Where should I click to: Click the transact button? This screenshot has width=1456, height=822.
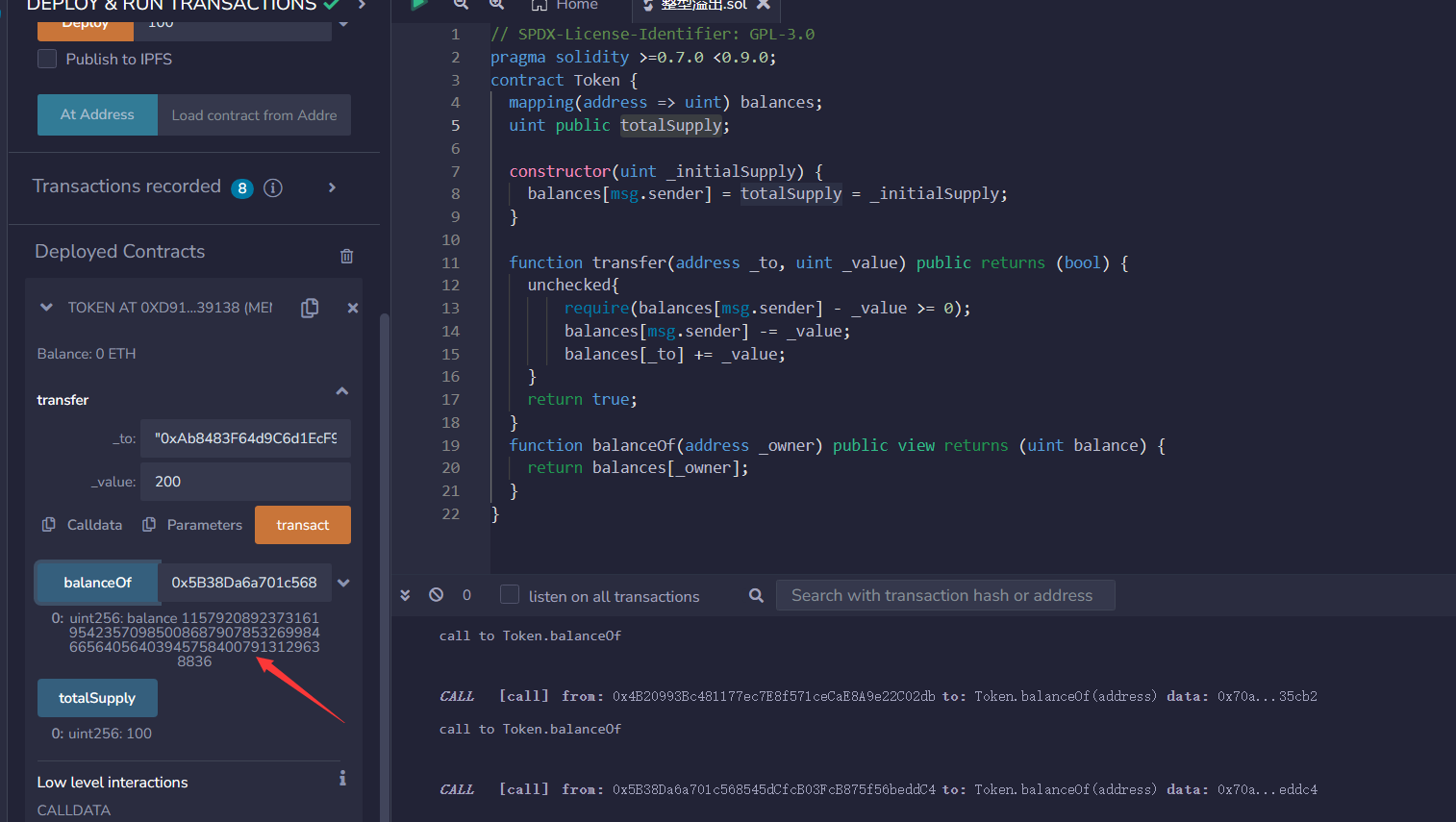[302, 525]
